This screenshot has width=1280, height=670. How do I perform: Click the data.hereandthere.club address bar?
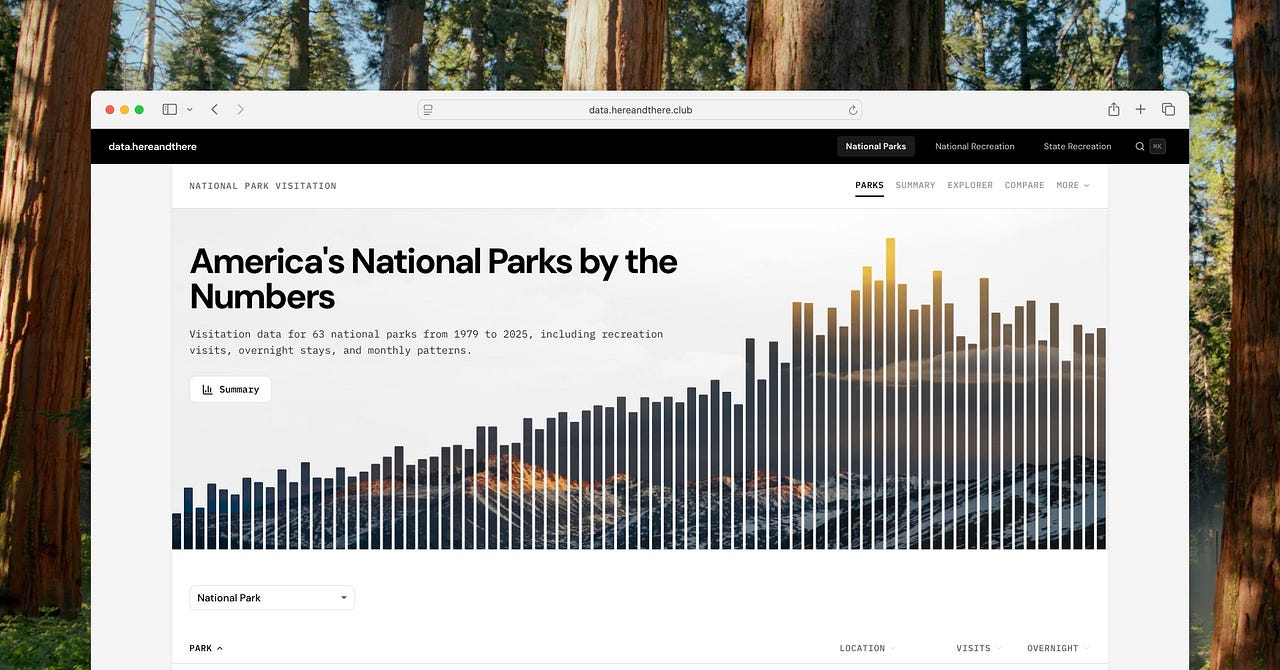[x=640, y=110]
